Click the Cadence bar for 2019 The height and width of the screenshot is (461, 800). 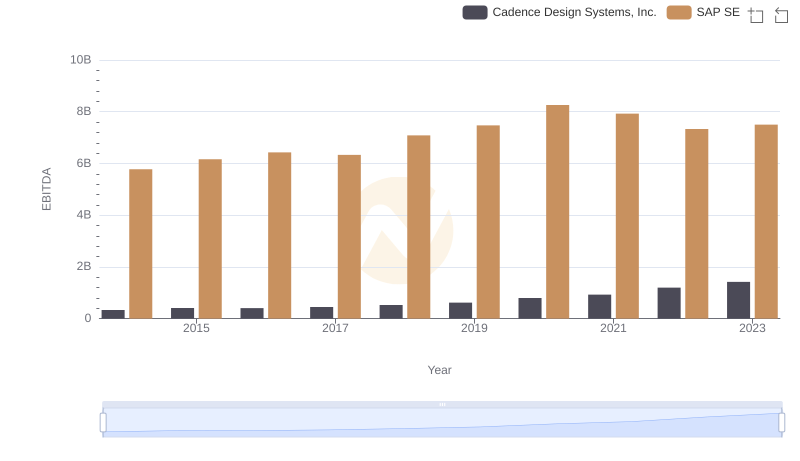coord(461,311)
